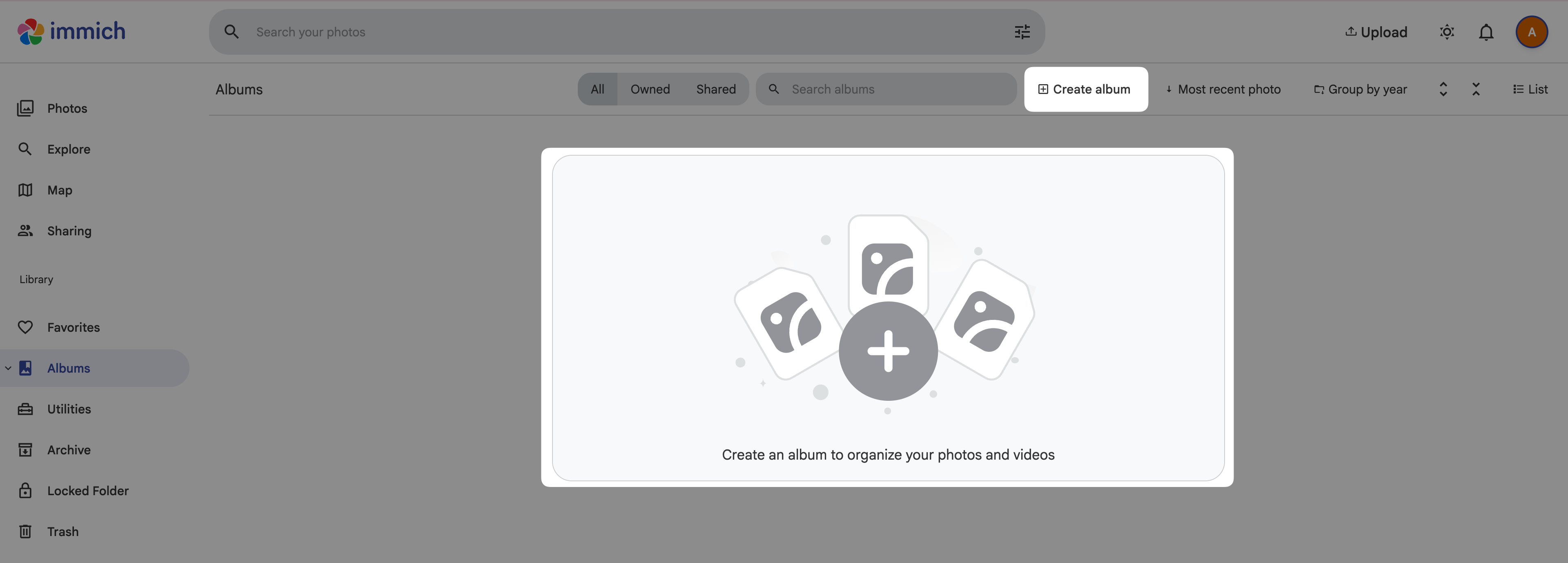Screen dimensions: 1568x563
Task: Switch albums filter to Owned
Action: (650, 89)
